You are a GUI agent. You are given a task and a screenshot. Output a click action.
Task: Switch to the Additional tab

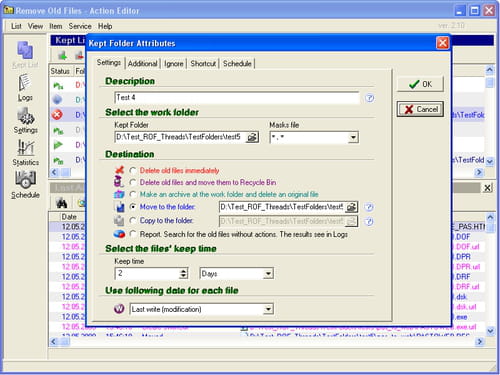[x=143, y=63]
